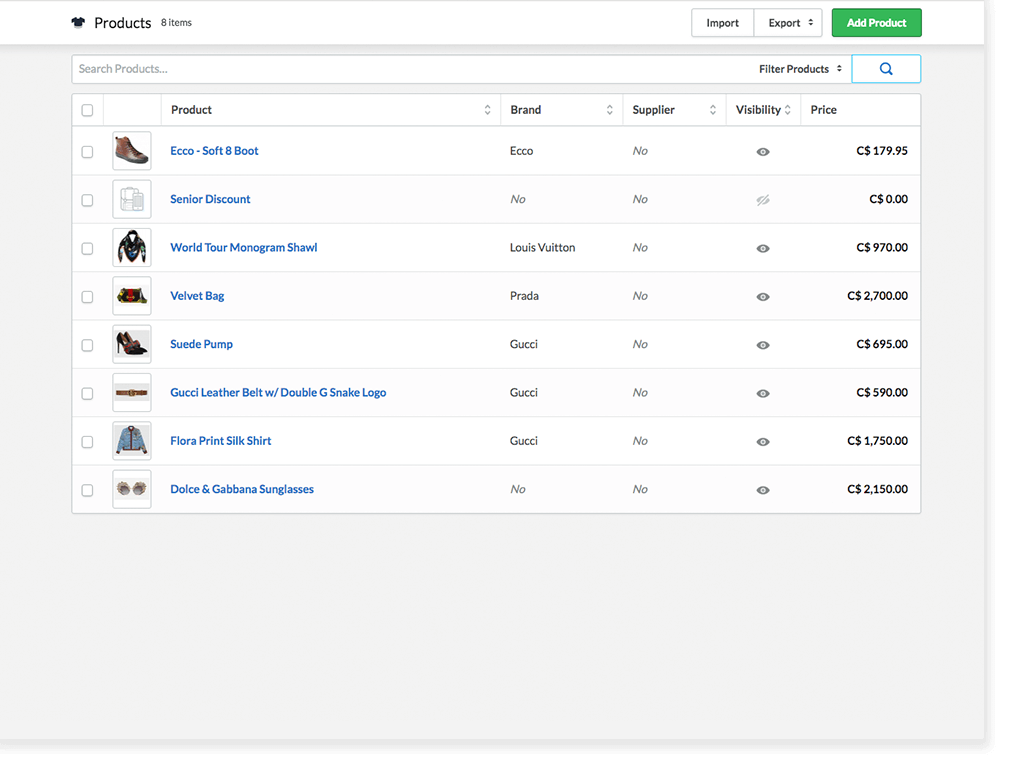1024x768 pixels.
Task: Check the Flora Print Silk Shirt checkbox
Action: click(x=88, y=442)
